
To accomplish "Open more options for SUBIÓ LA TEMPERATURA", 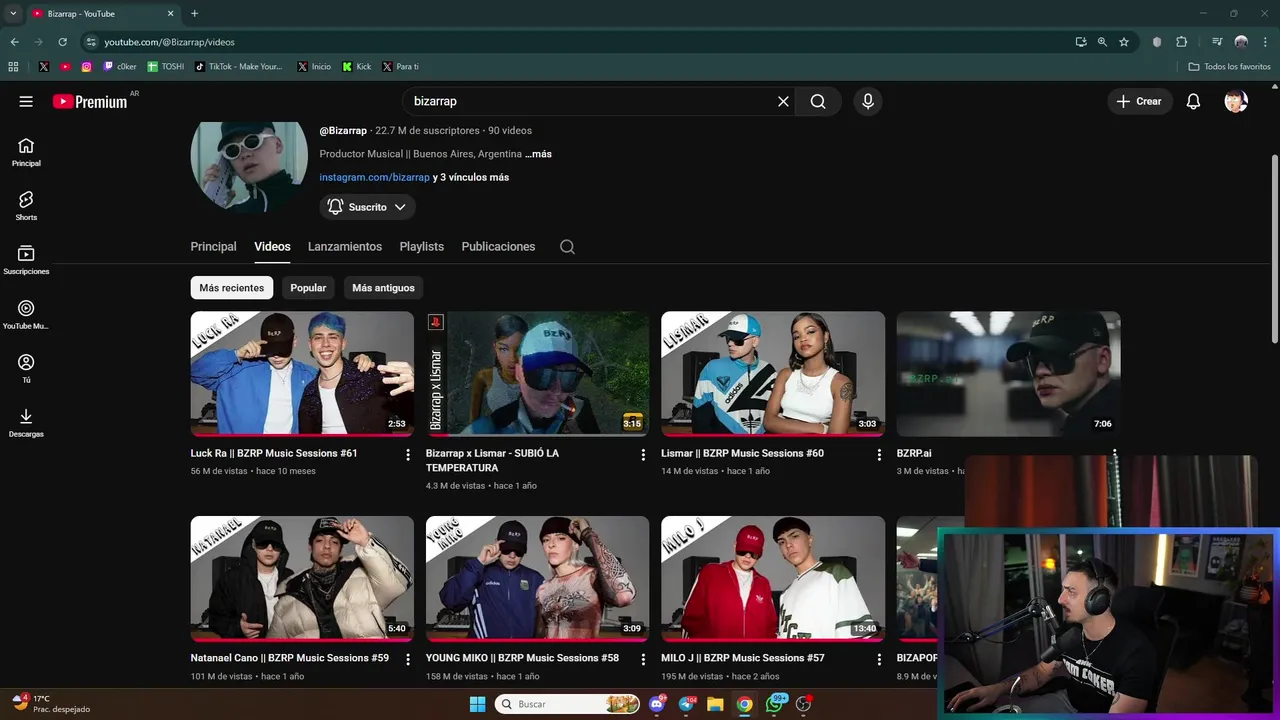I will [643, 455].
